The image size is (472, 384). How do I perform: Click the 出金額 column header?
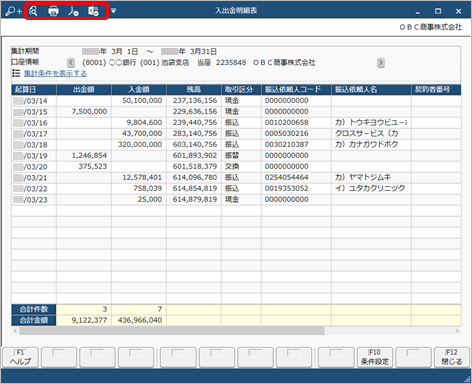84,90
